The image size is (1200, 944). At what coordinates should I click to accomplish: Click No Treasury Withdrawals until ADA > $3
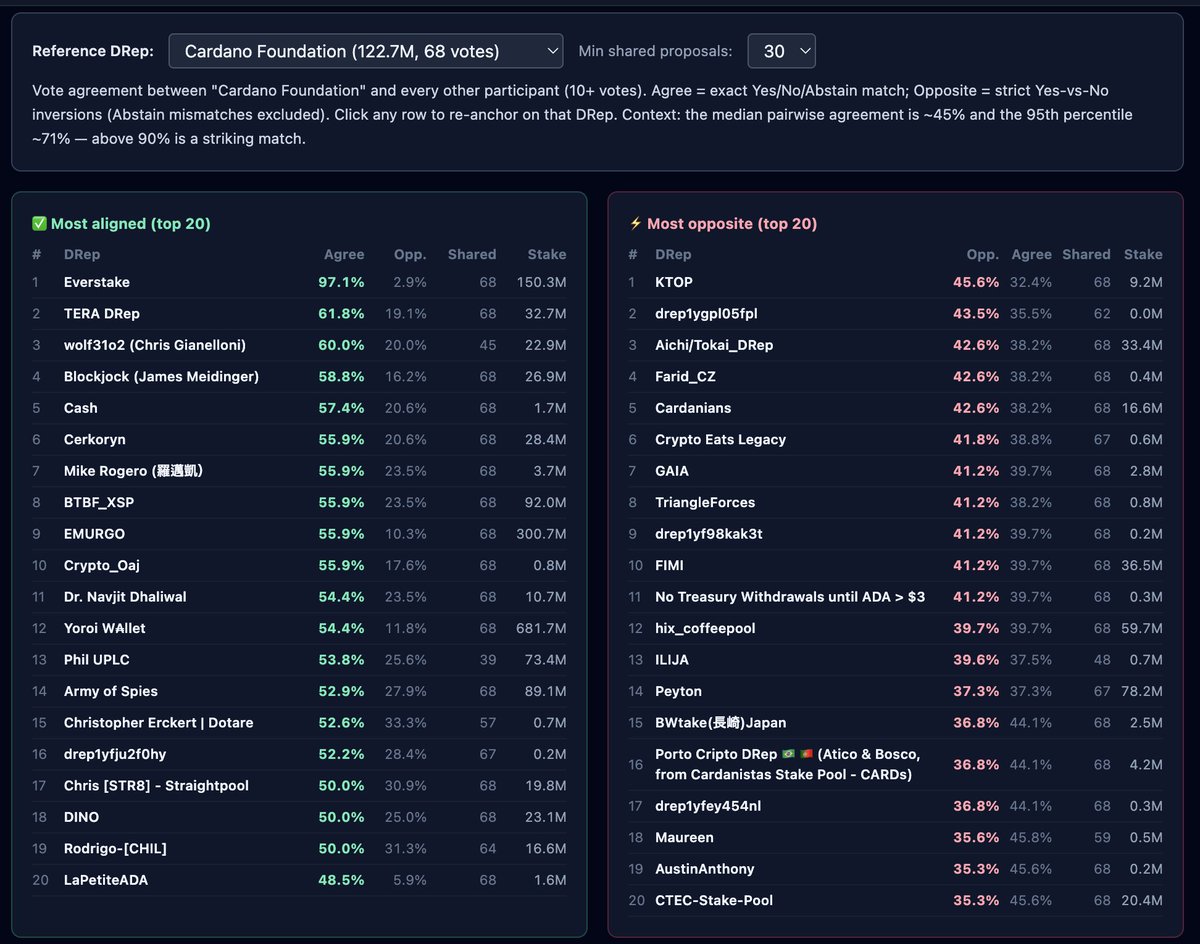pos(895,597)
